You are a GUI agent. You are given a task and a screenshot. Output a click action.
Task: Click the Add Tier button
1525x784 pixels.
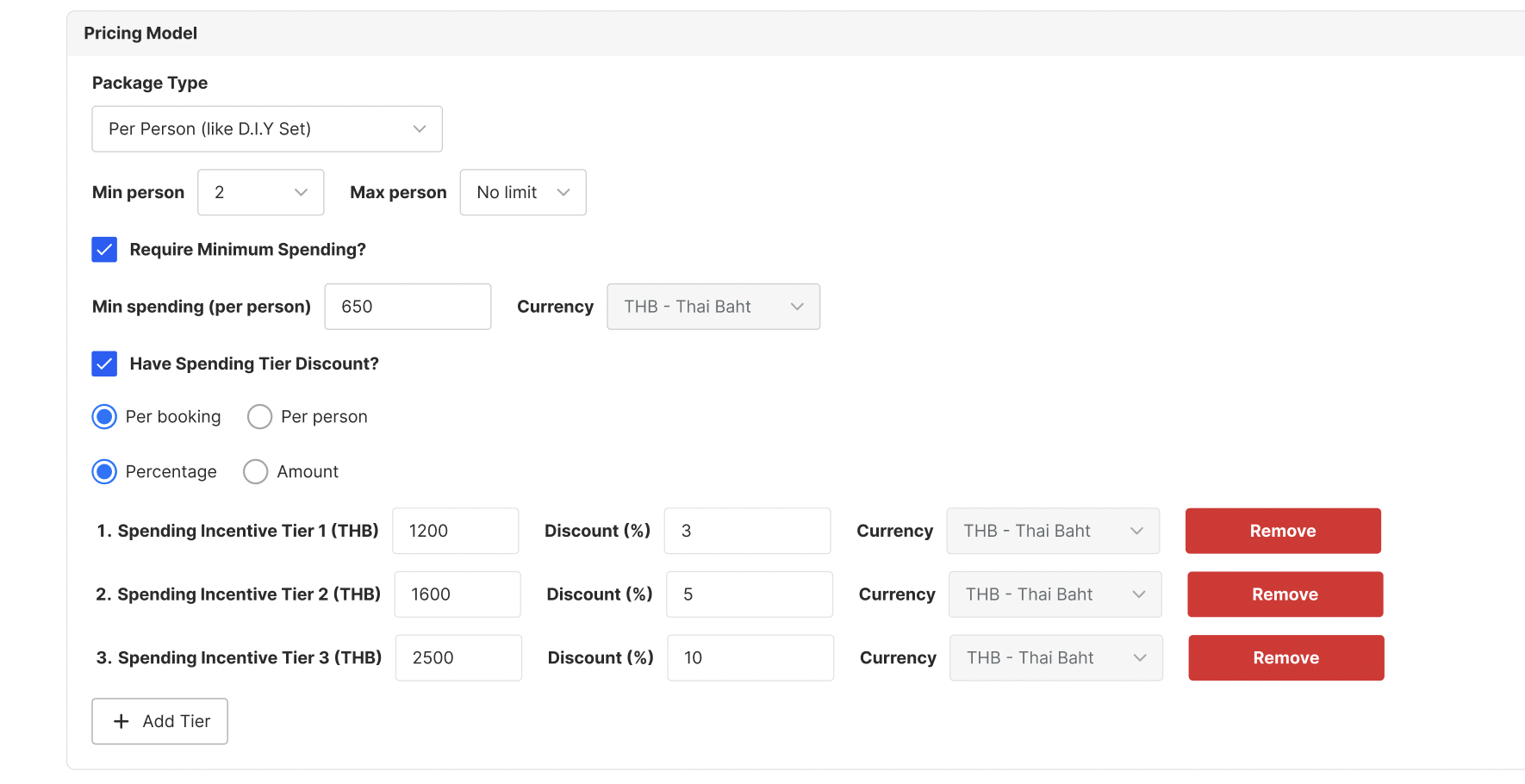[159, 721]
